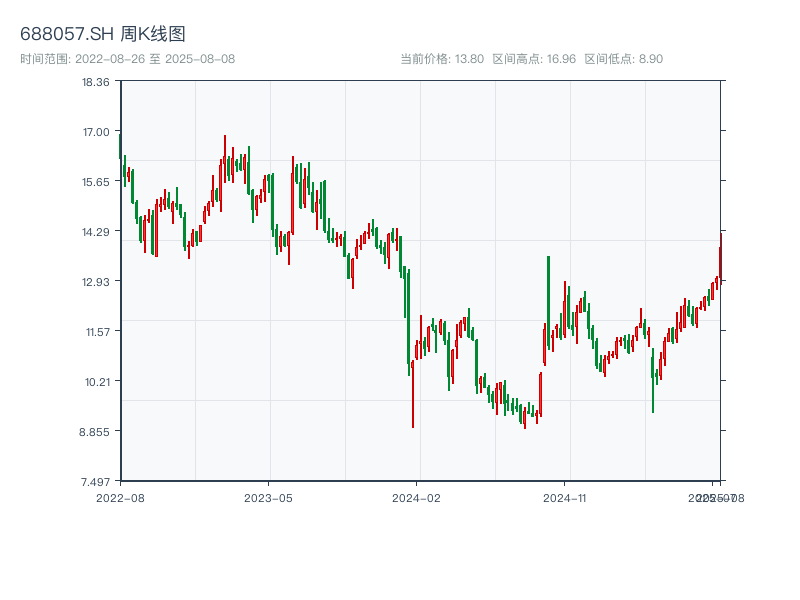
Task: Click the 12.93 y-axis label
Action: pyautogui.click(x=96, y=282)
